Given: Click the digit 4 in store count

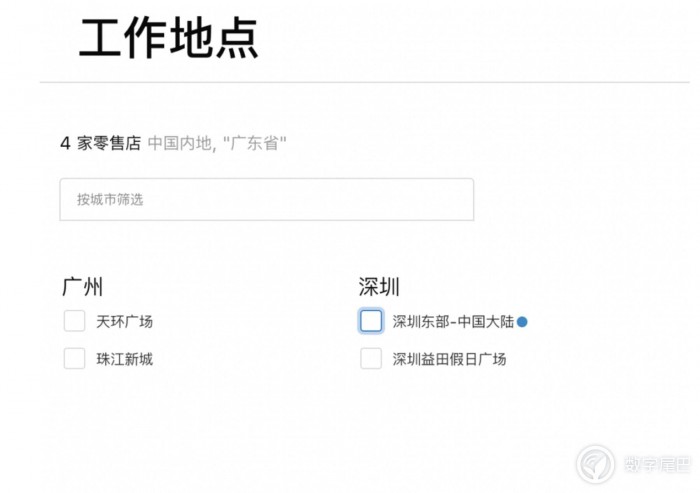Looking at the screenshot, I should (x=65, y=143).
